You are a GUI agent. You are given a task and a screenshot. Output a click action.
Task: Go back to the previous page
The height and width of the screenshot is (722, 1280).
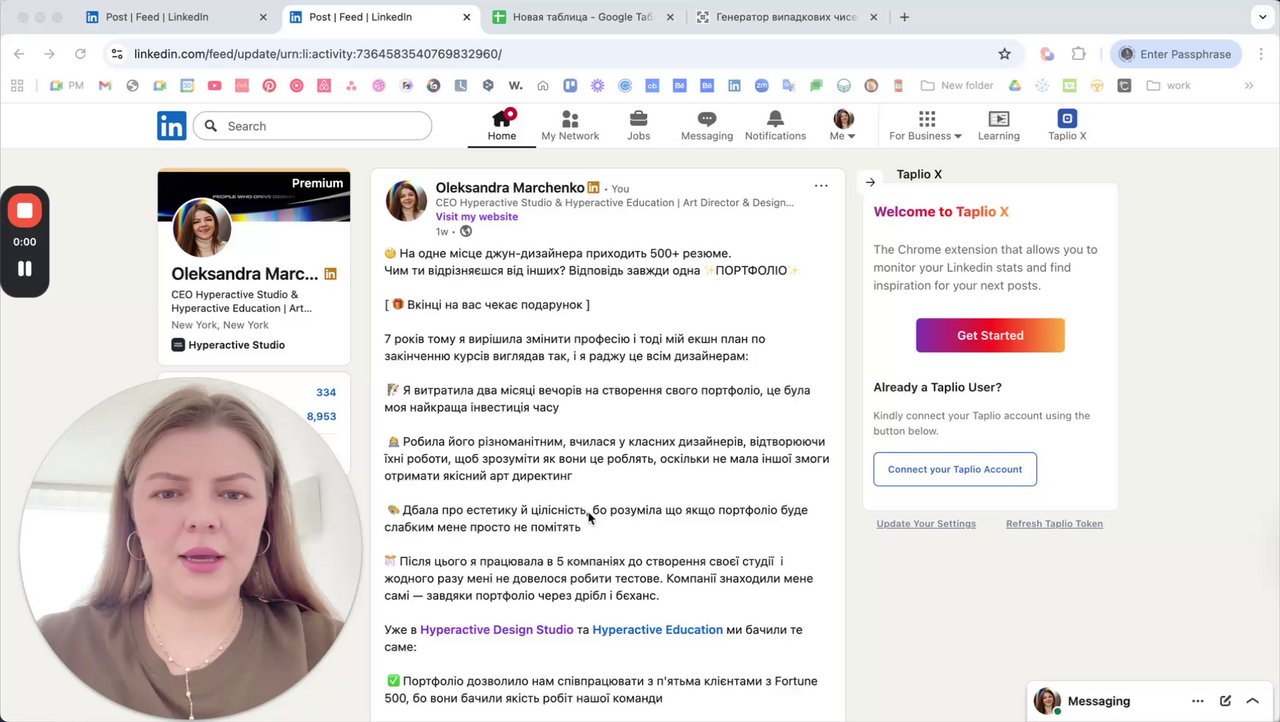coord(19,54)
